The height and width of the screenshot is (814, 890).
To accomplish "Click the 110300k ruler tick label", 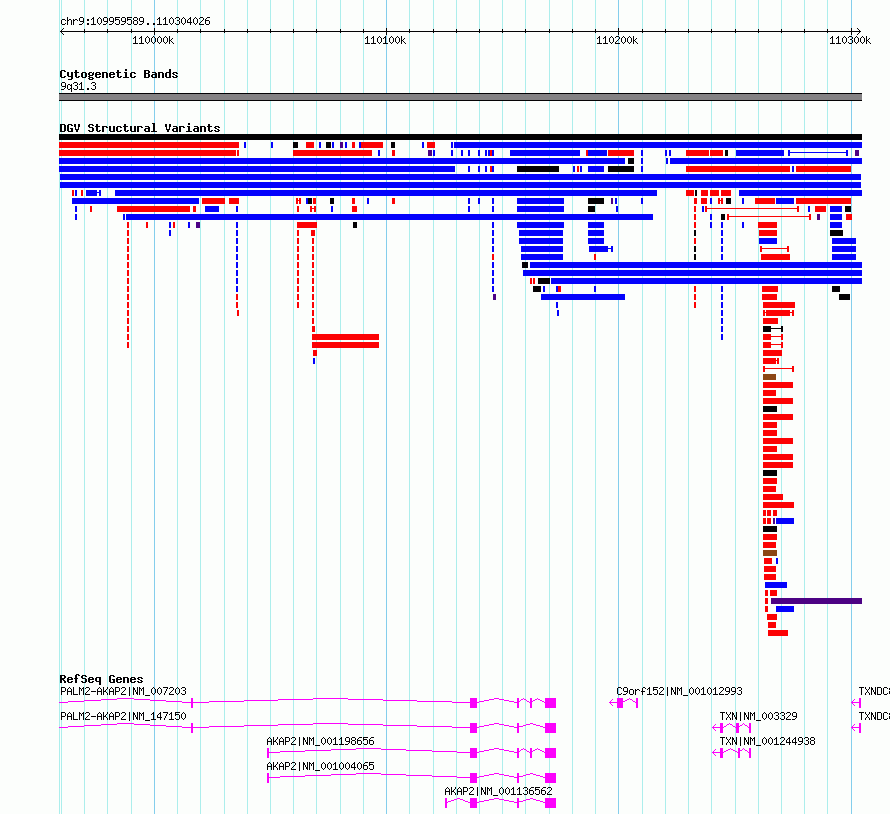I will tap(850, 40).
